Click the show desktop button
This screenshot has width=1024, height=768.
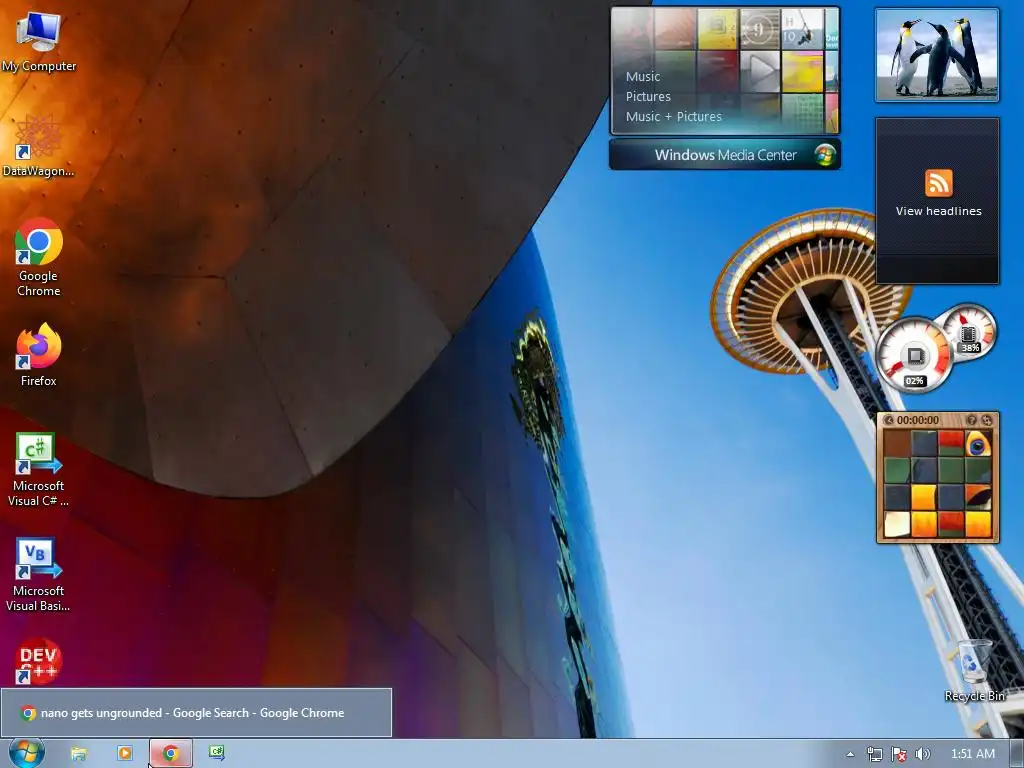1017,754
